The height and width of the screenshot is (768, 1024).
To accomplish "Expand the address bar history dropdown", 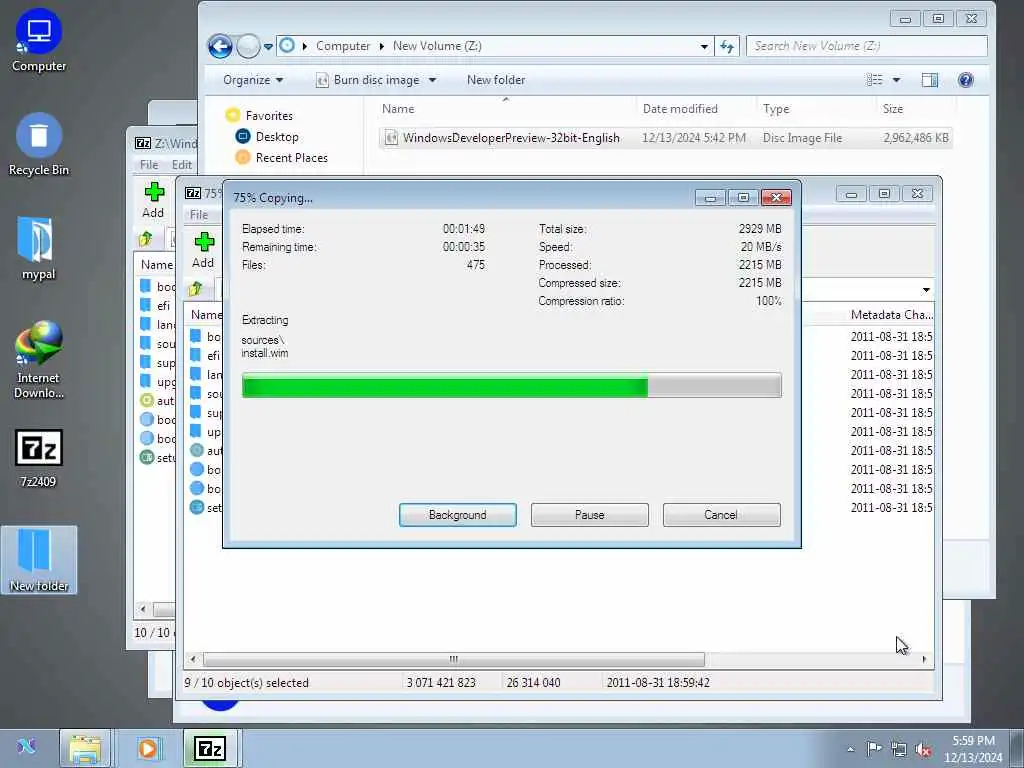I will (x=703, y=46).
